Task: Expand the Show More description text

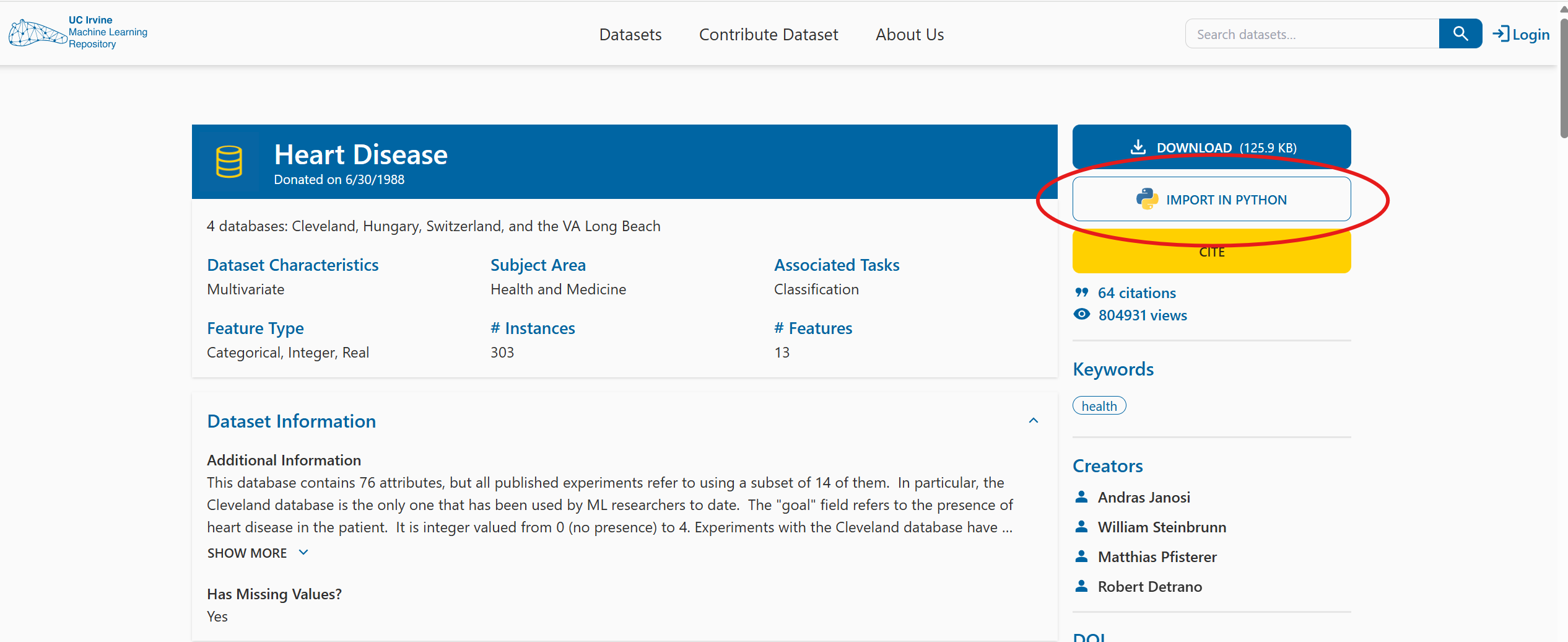Action: [x=257, y=552]
